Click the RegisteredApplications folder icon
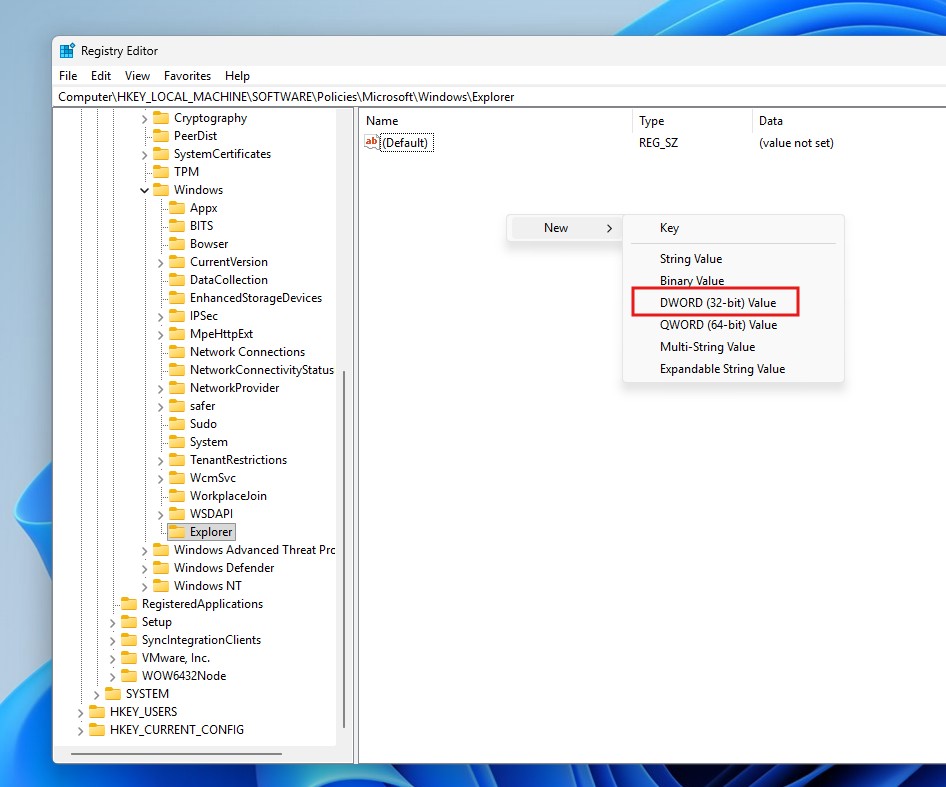 (130, 603)
